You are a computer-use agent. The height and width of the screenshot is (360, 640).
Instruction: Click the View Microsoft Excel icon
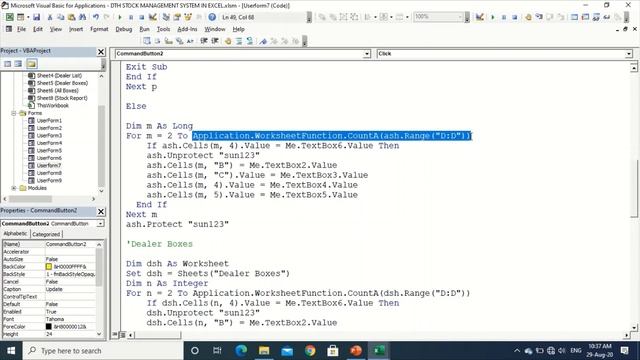9,17
